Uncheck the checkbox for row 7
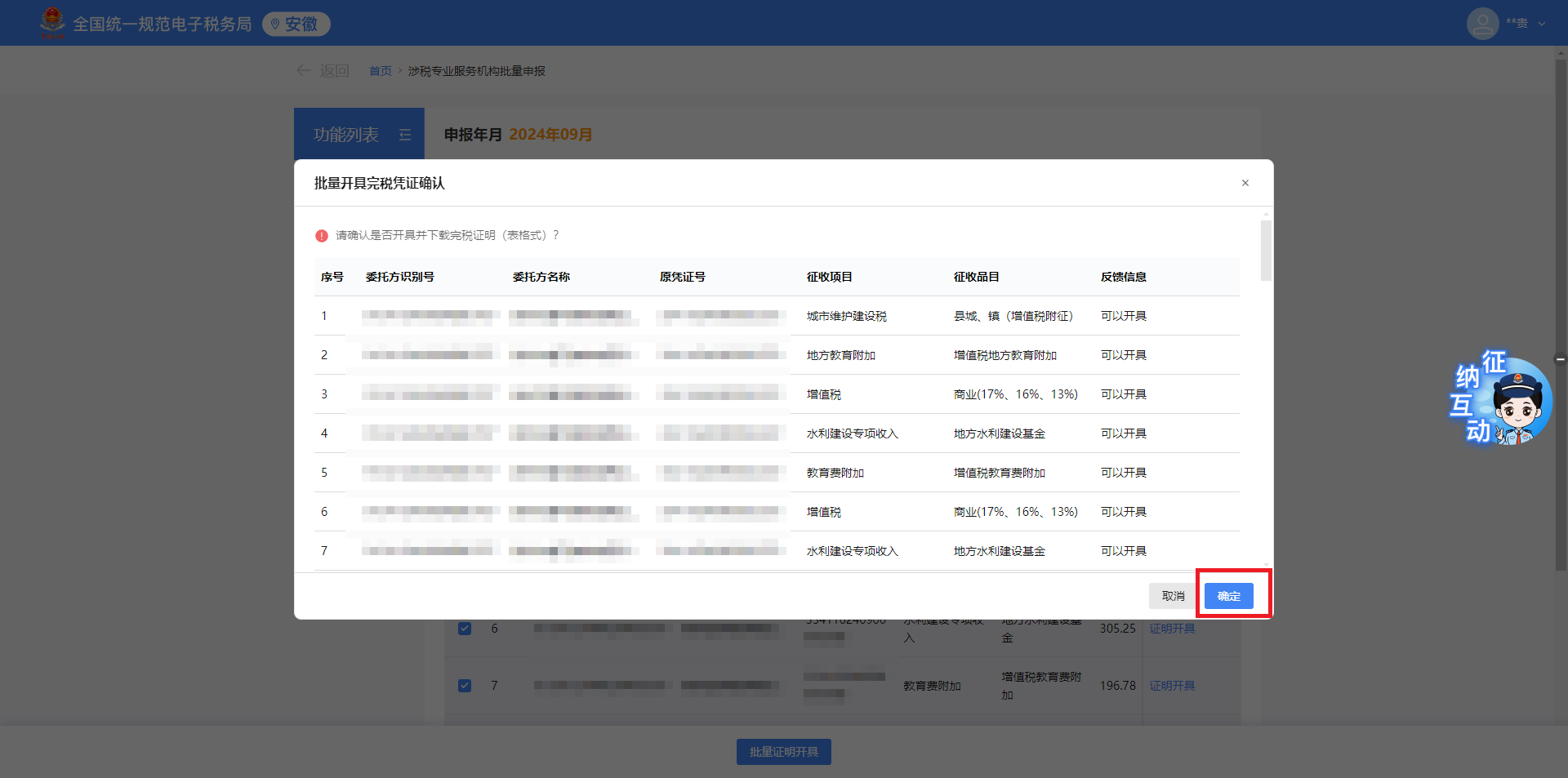The width and height of the screenshot is (1568, 778). click(465, 686)
